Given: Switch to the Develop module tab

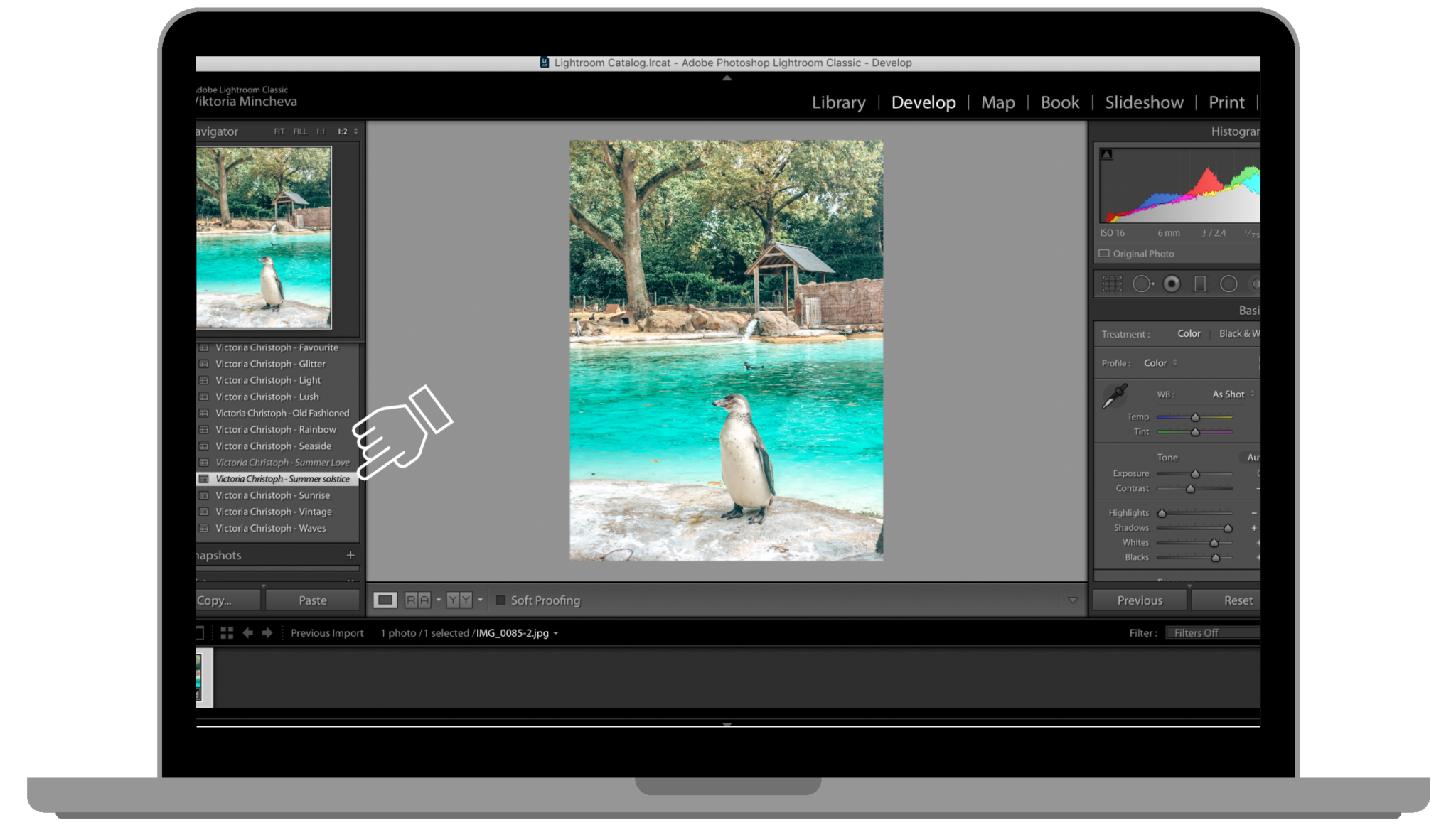Looking at the screenshot, I should (x=922, y=102).
